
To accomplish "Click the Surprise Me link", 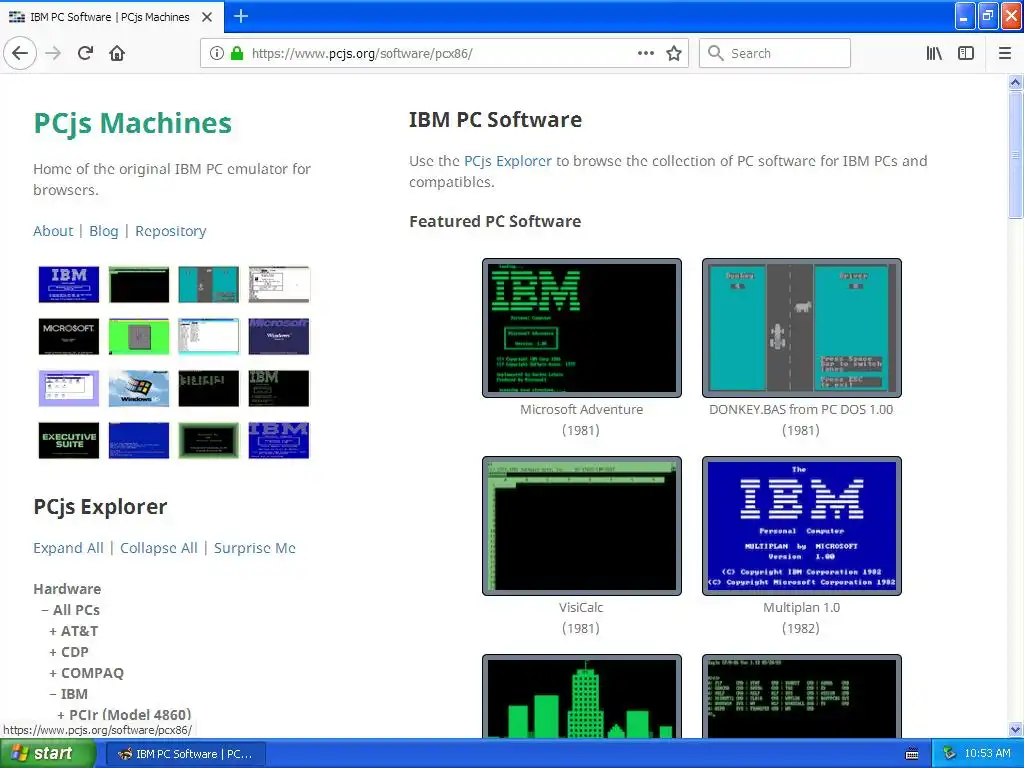I will coord(255,548).
